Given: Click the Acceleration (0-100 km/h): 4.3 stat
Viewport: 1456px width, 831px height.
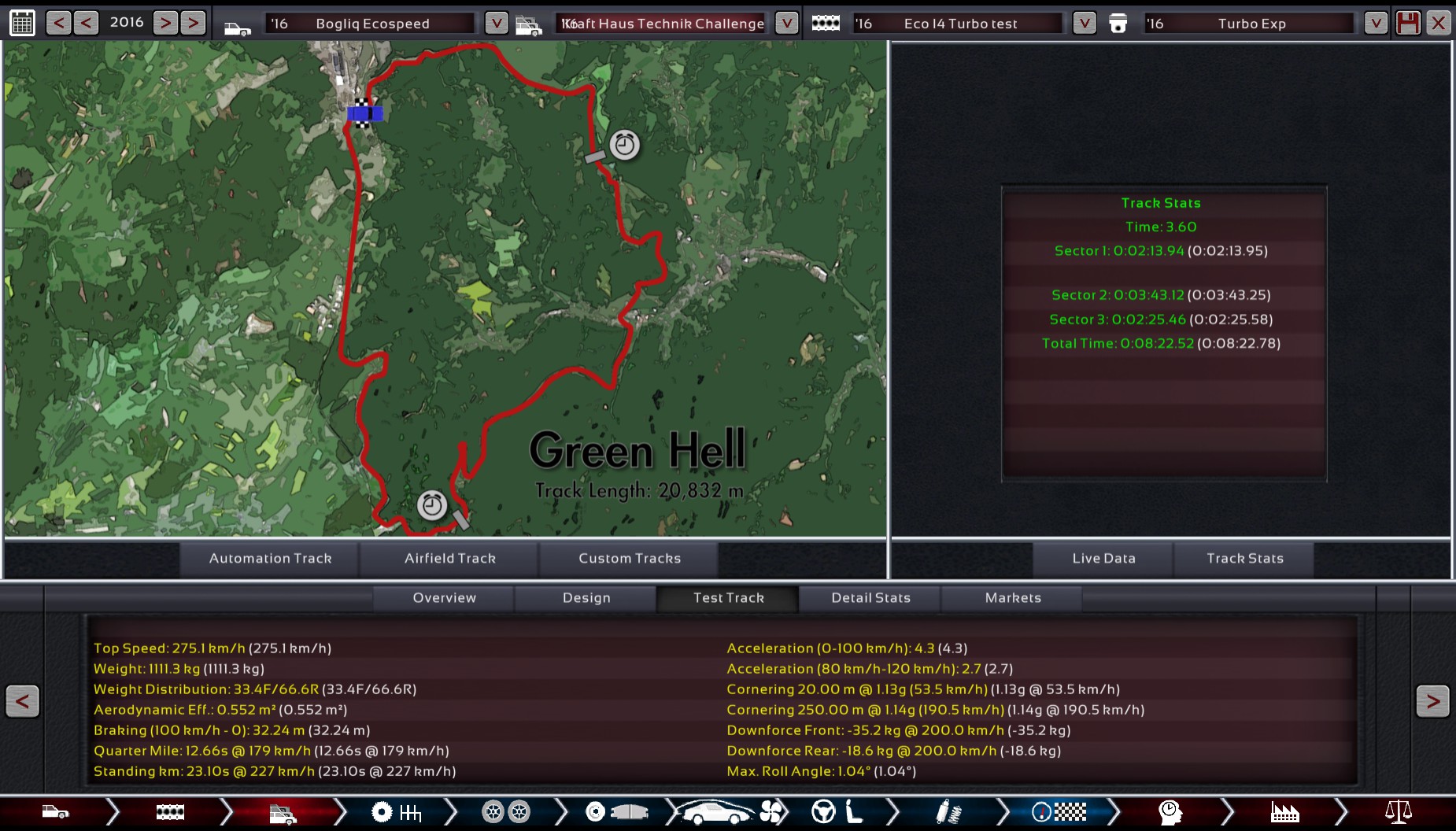Looking at the screenshot, I should [x=847, y=648].
